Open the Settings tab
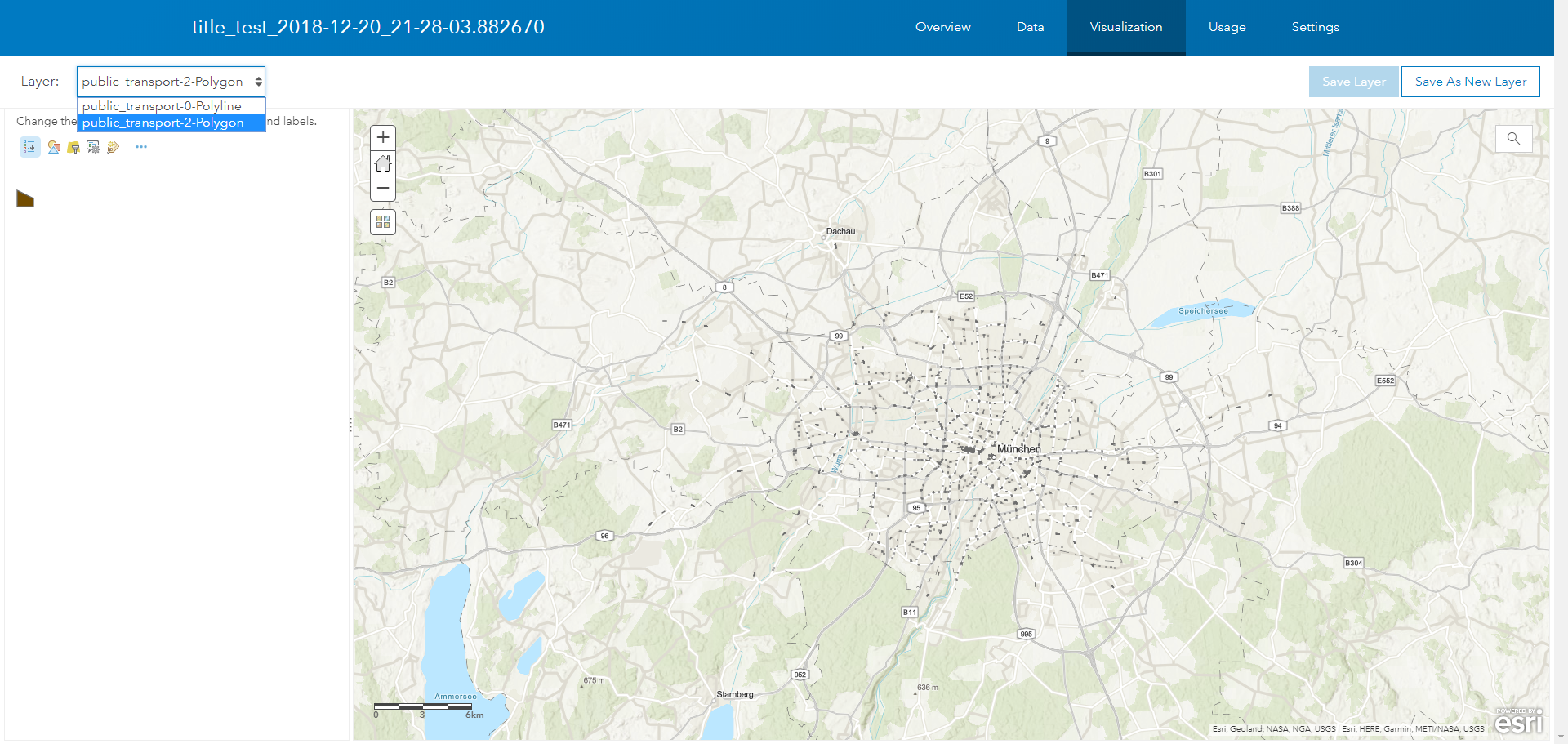The image size is (1568, 744). [x=1316, y=27]
